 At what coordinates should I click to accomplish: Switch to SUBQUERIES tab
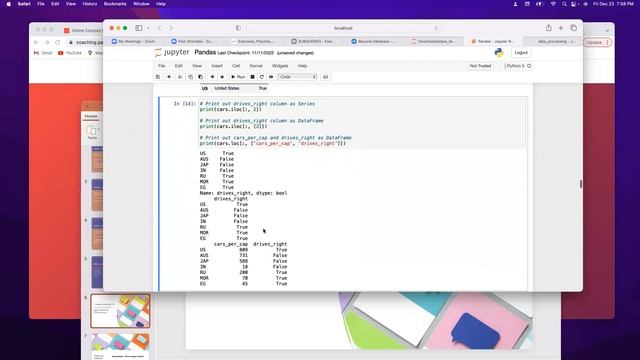click(314, 41)
